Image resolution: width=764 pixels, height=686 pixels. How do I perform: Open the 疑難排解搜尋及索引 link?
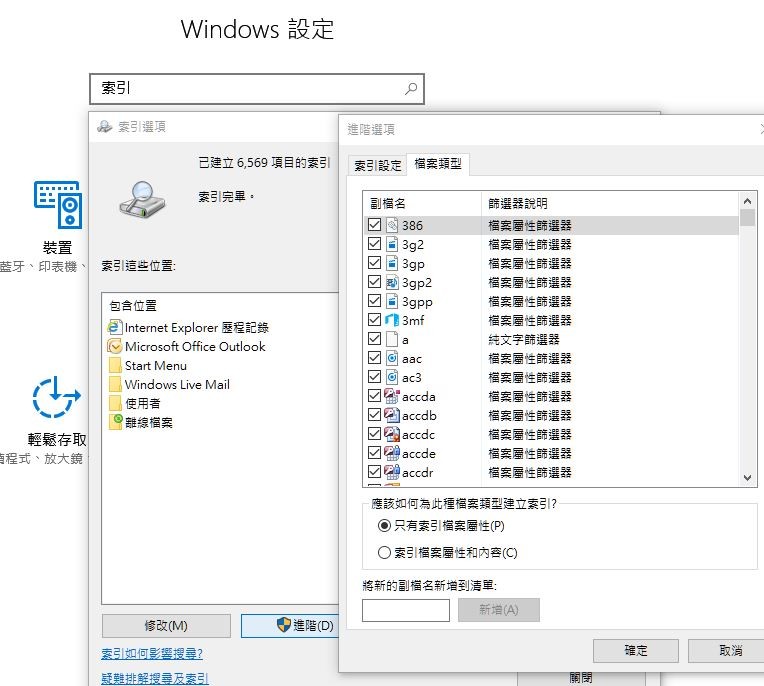(x=155, y=678)
